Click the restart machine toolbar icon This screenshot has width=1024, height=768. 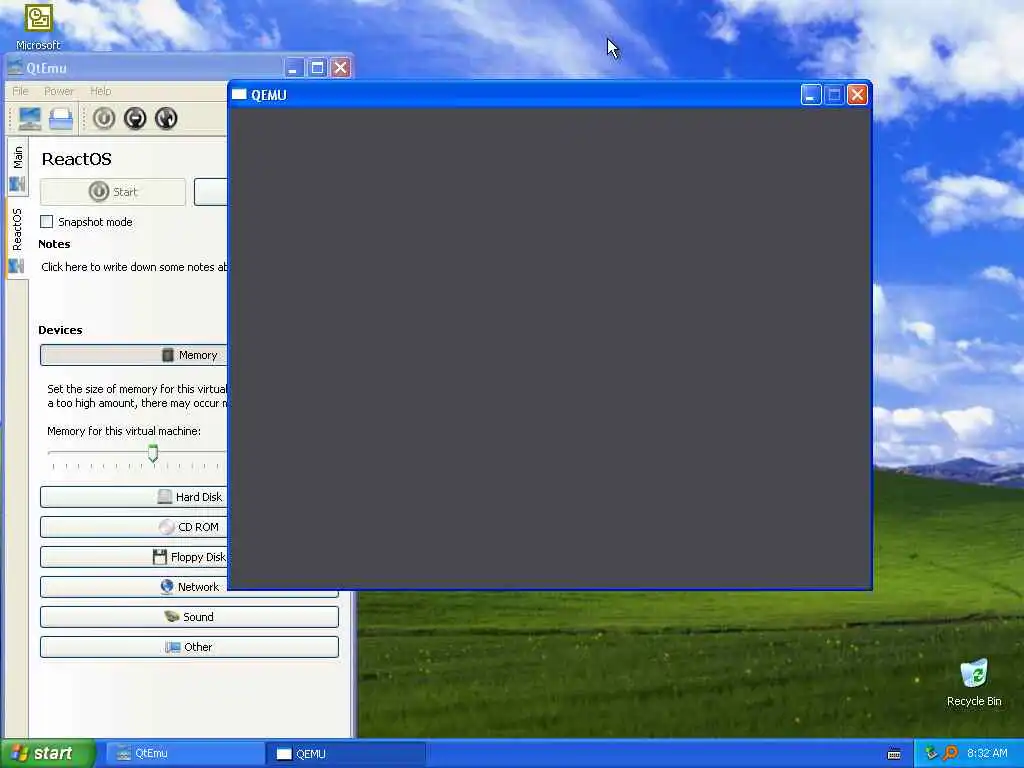click(x=166, y=118)
